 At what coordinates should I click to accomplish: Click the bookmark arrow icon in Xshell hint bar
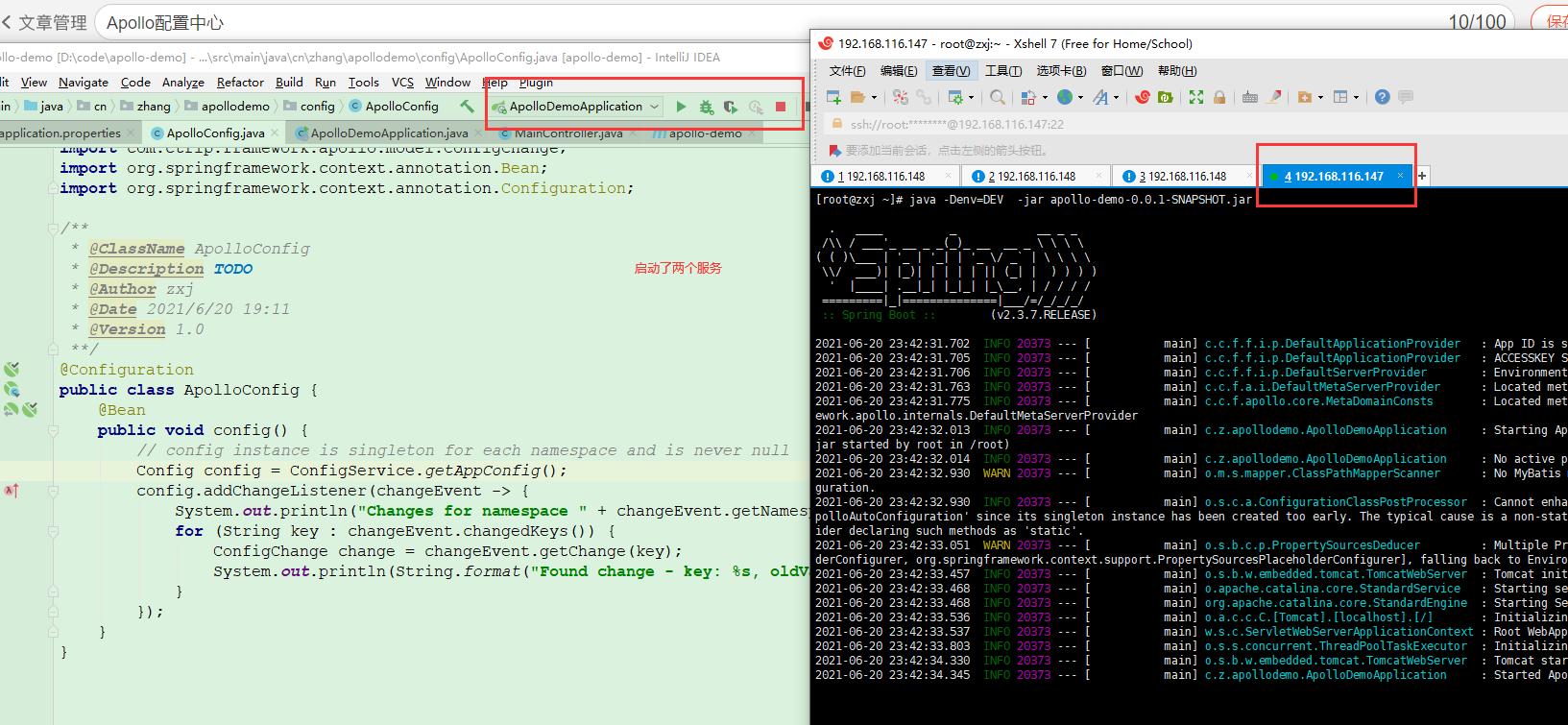click(834, 151)
